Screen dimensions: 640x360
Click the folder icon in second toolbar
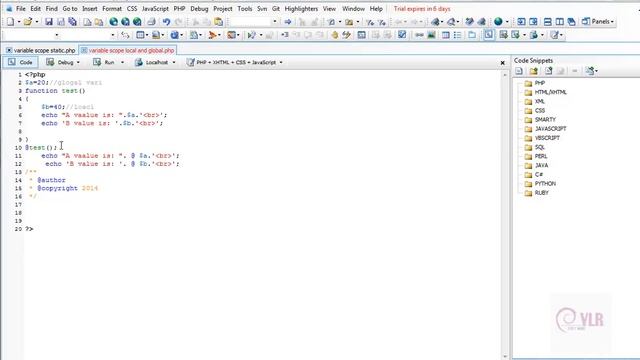pos(472,35)
